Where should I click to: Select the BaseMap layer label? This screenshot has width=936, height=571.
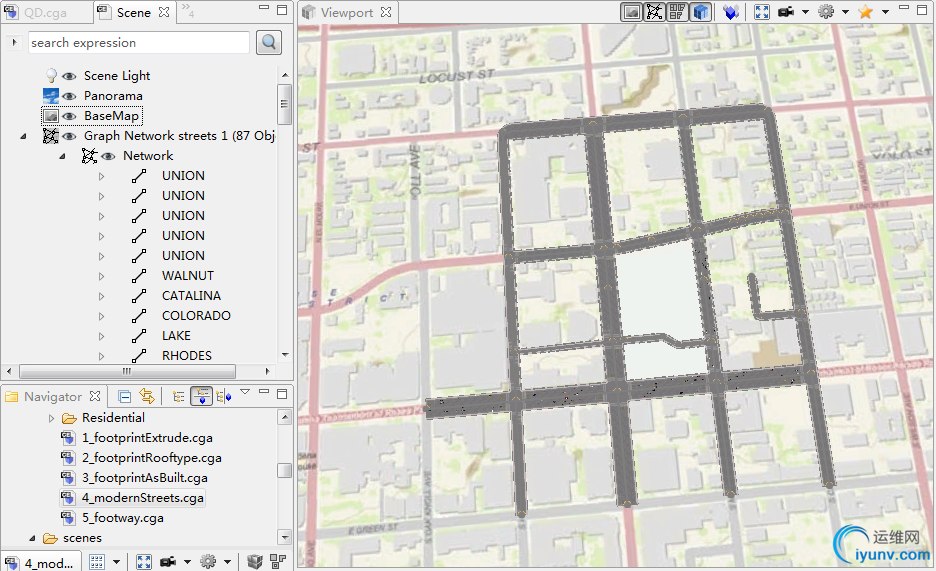[x=111, y=116]
